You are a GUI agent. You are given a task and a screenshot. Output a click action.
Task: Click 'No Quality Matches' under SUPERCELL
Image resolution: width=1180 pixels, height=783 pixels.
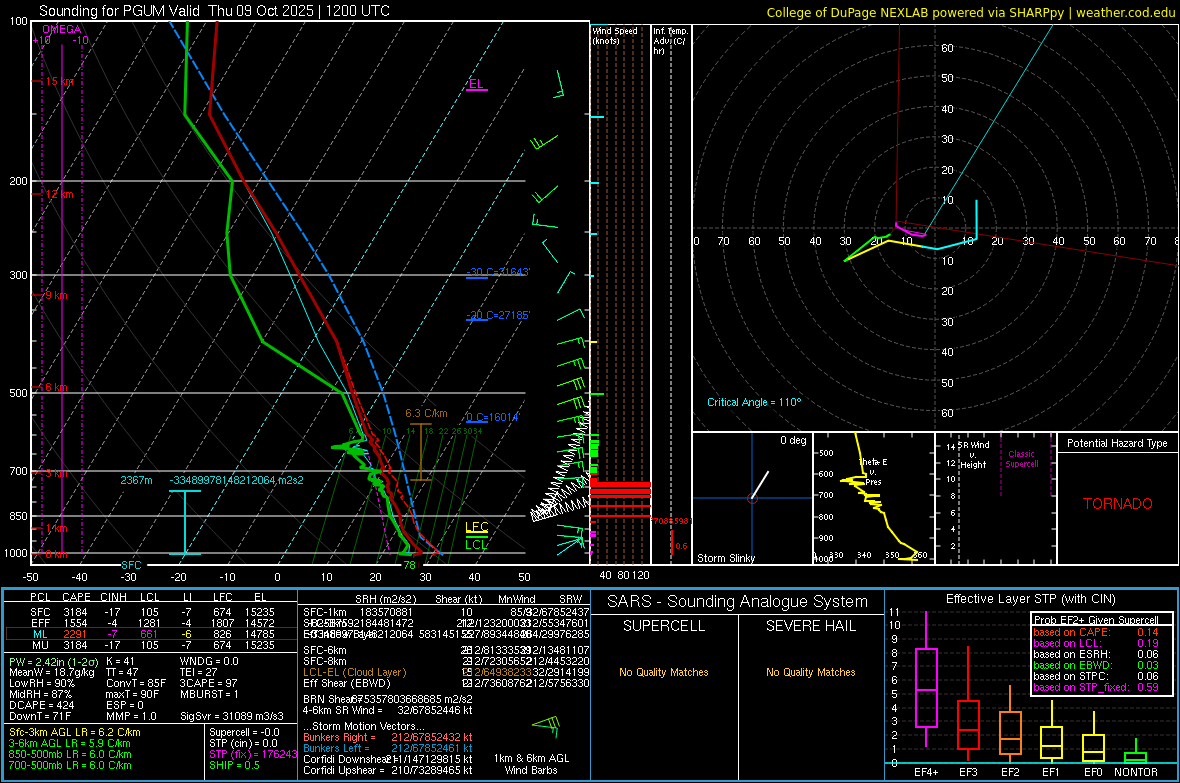664,672
